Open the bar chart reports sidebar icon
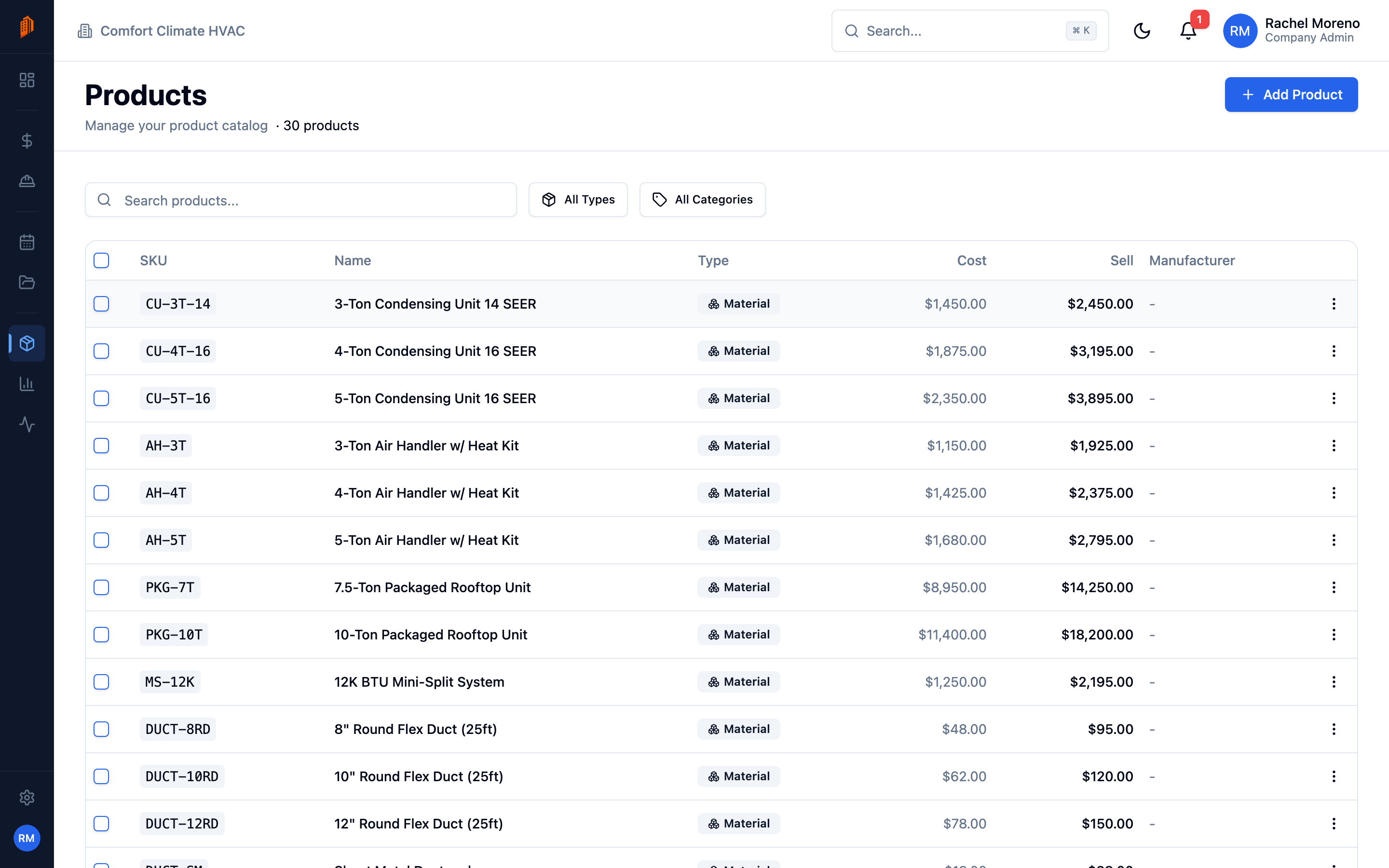The width and height of the screenshot is (1389, 868). pyautogui.click(x=27, y=384)
